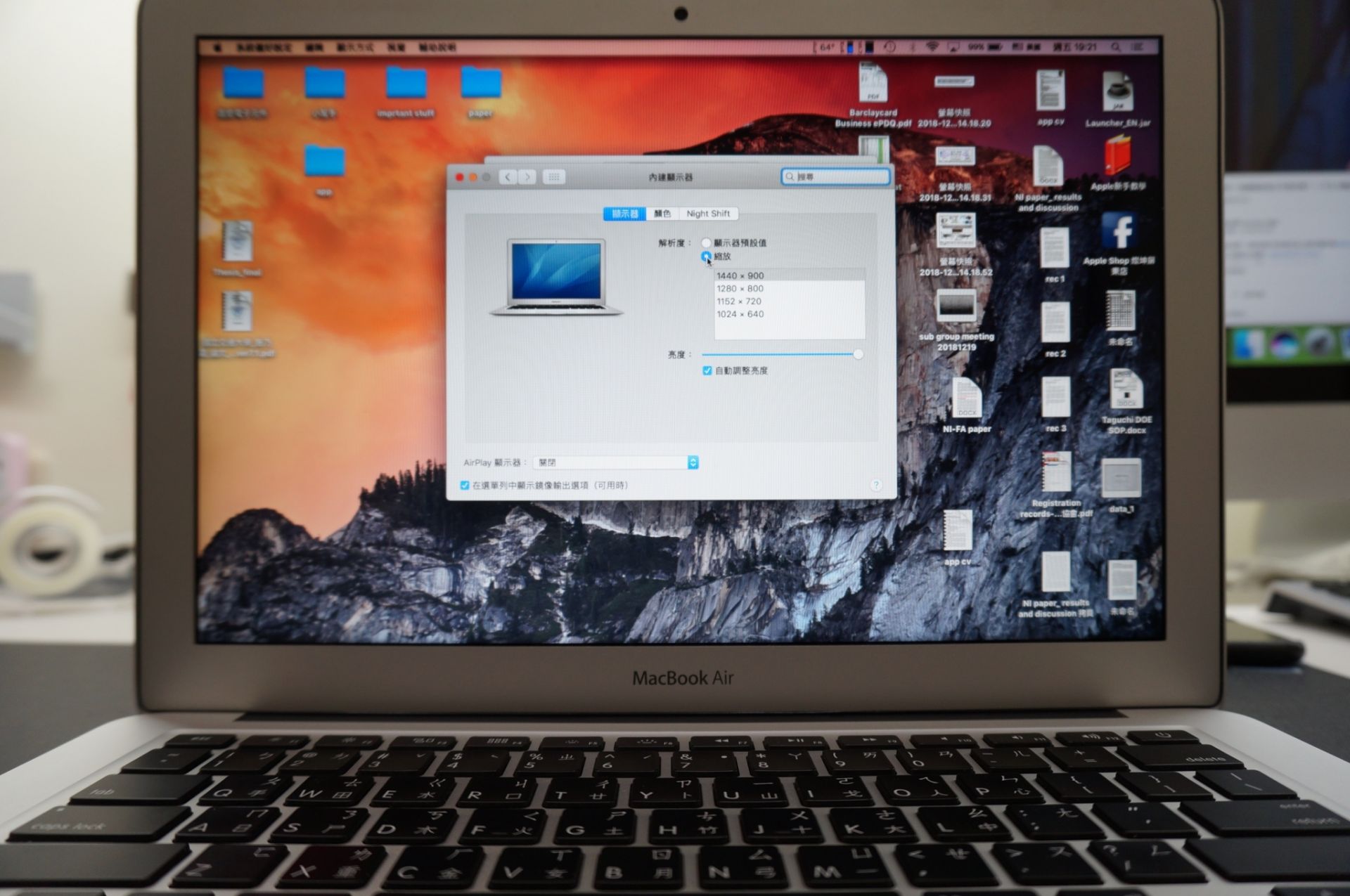Toggle 在選單列中顯示鏡像輸出選項 checkbox
The height and width of the screenshot is (896, 1350).
tap(465, 485)
